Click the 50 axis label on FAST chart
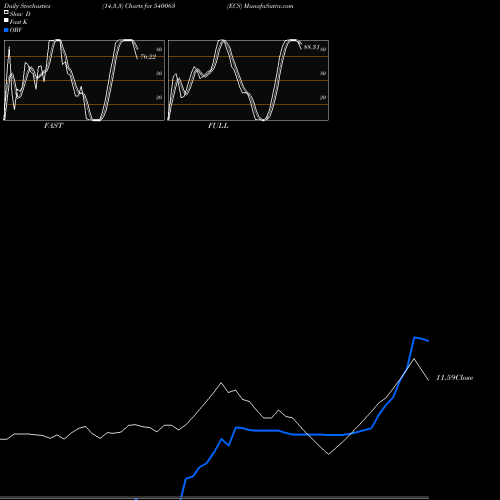The height and width of the screenshot is (500, 500). pos(159,73)
